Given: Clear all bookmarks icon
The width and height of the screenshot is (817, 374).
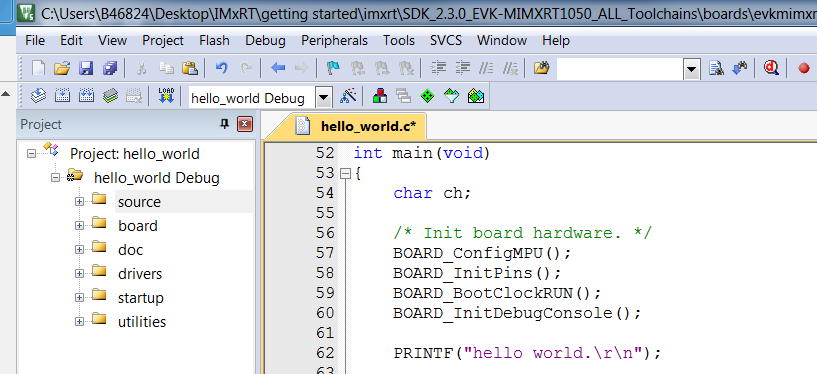Looking at the screenshot, I should [x=406, y=68].
